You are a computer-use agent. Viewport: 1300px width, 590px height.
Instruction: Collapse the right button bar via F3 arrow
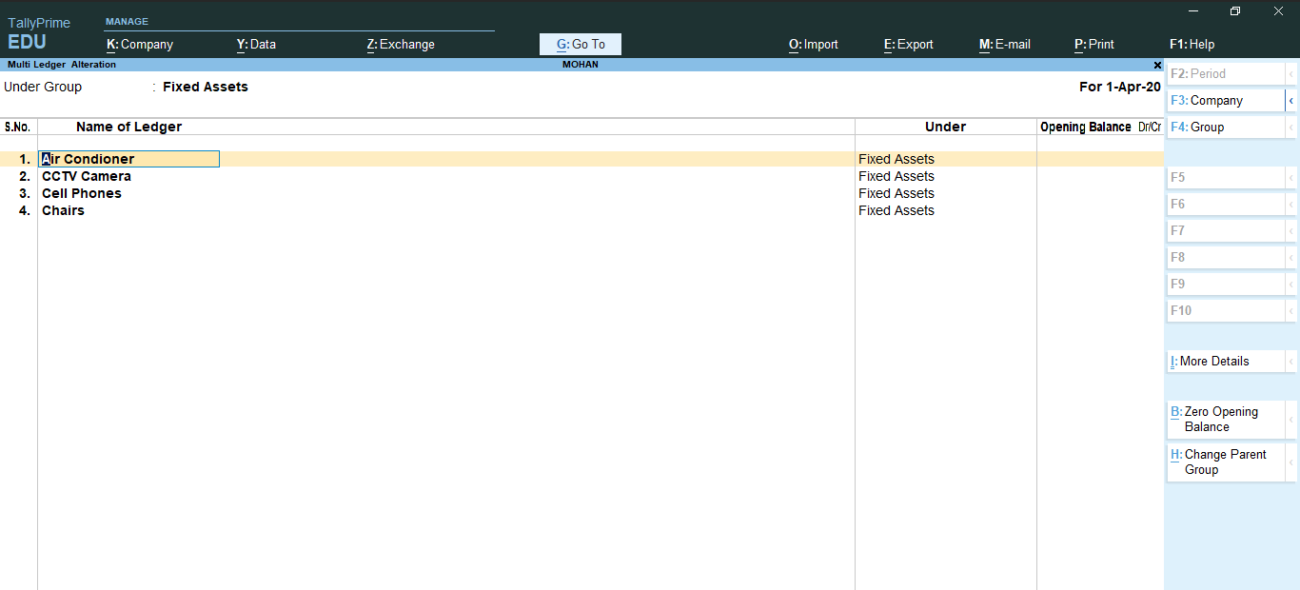[1291, 101]
